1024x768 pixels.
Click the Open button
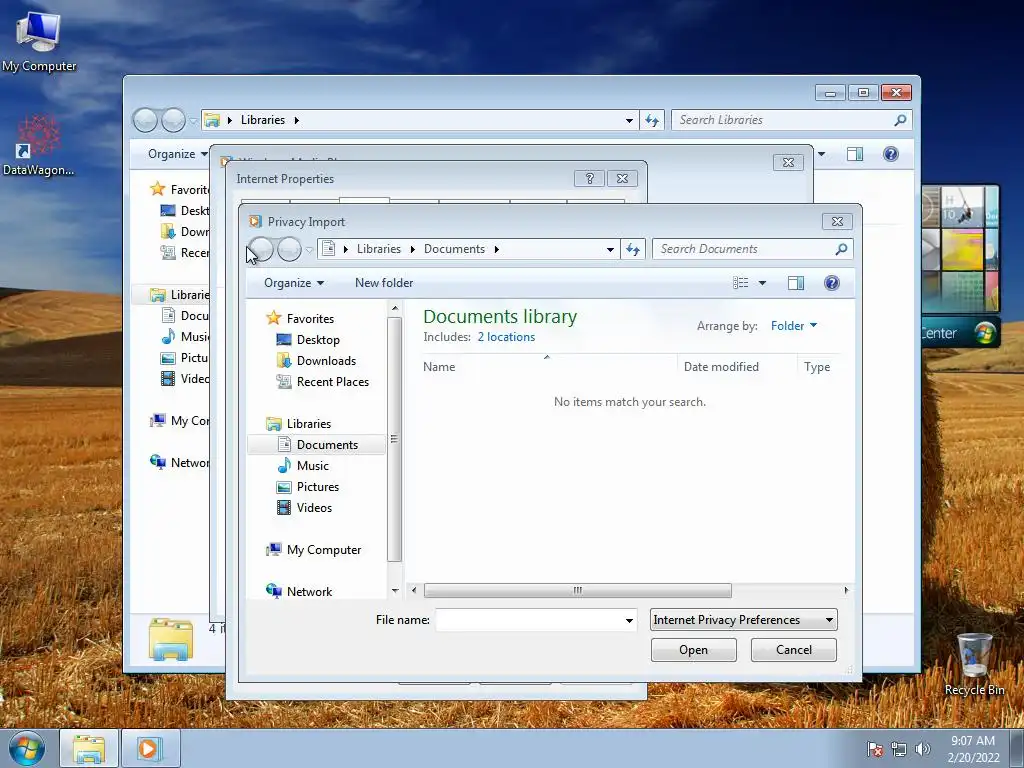694,650
